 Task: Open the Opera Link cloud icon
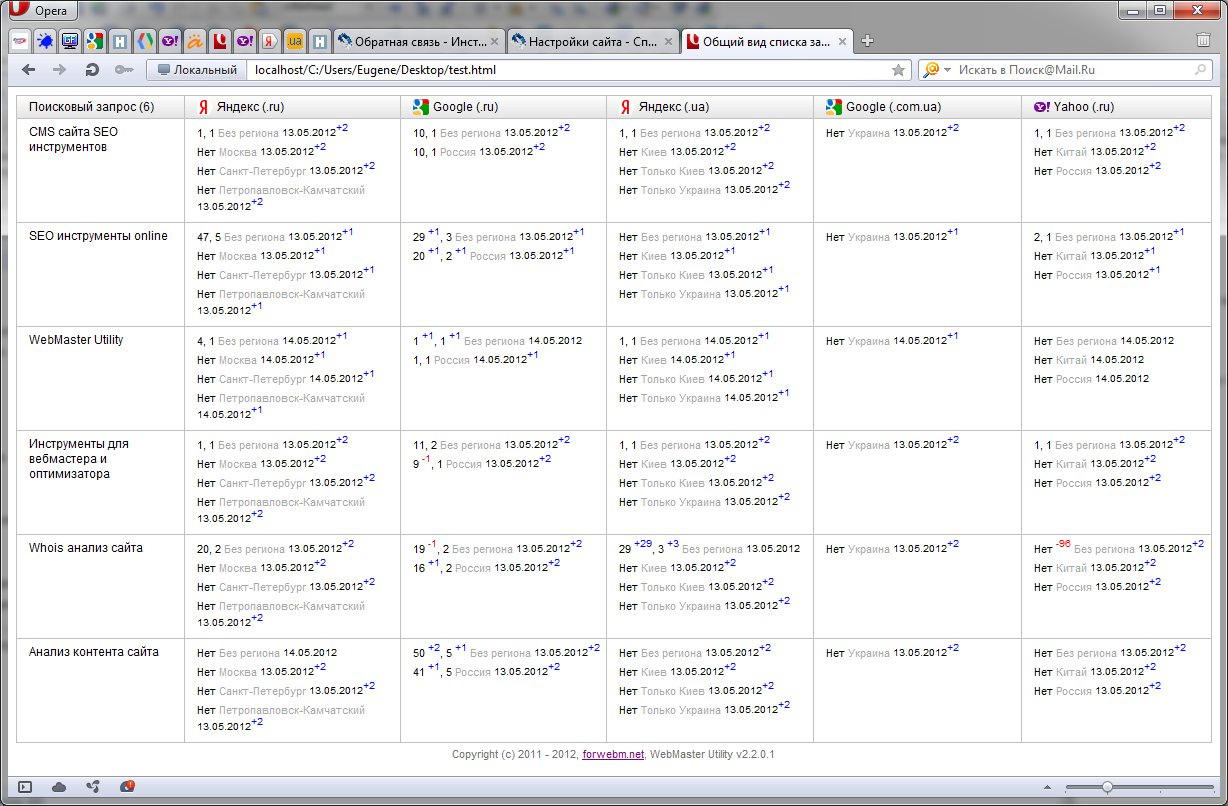(59, 787)
